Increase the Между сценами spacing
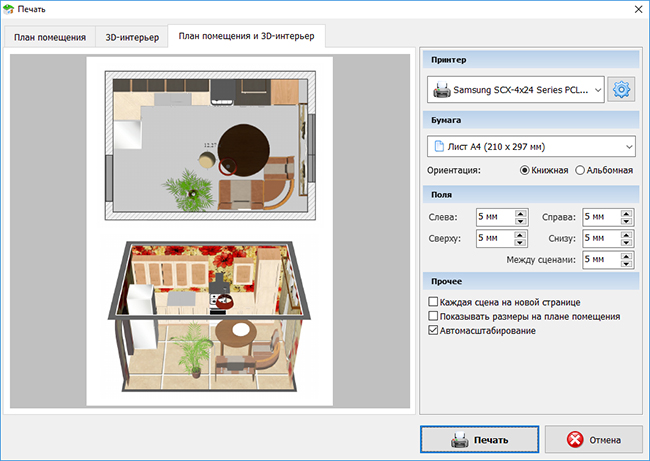The width and height of the screenshot is (650, 461). coord(626,256)
